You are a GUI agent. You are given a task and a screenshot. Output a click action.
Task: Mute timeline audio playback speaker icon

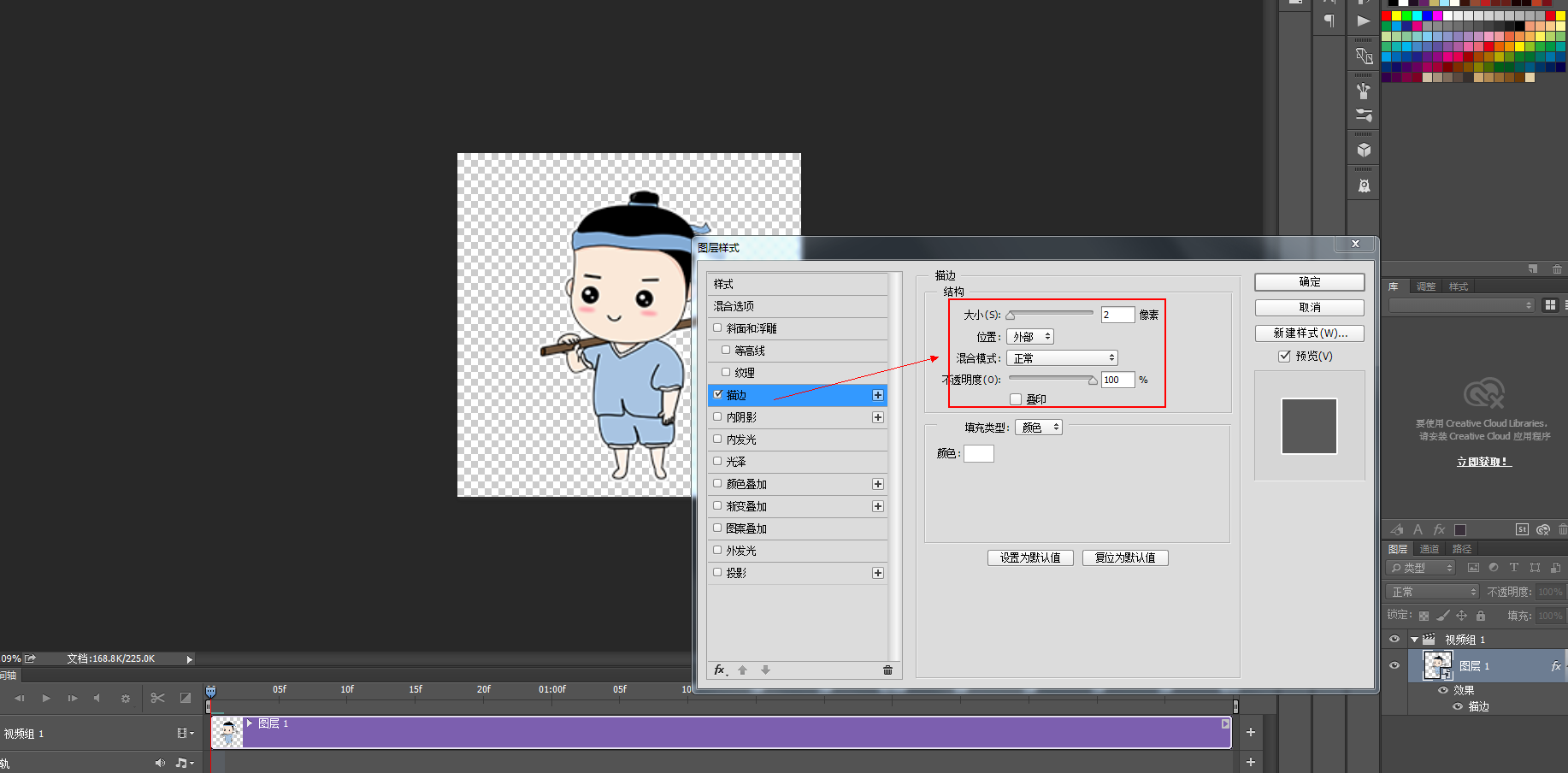coord(97,698)
